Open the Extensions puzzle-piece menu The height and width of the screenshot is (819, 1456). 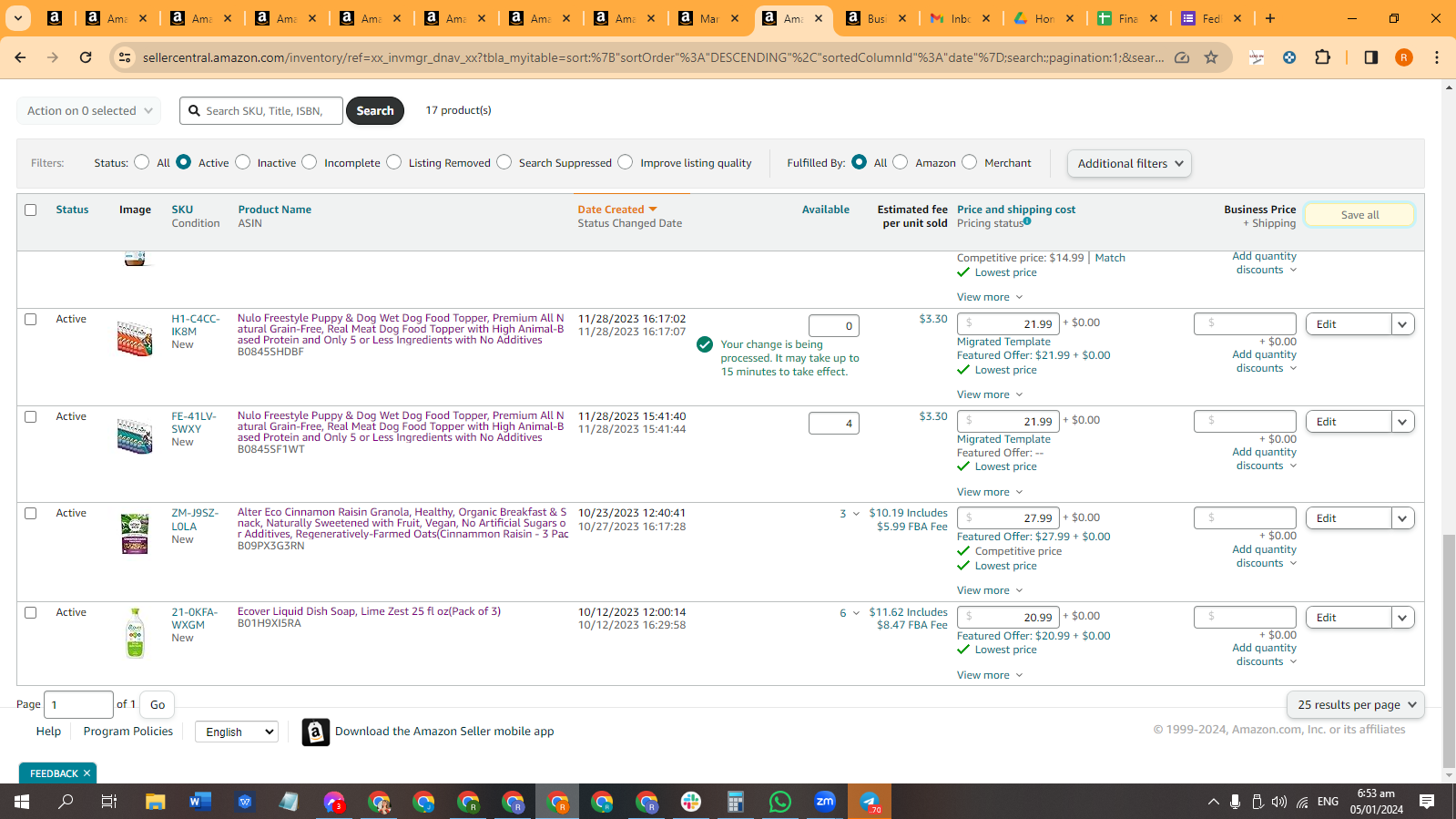pos(1323,57)
